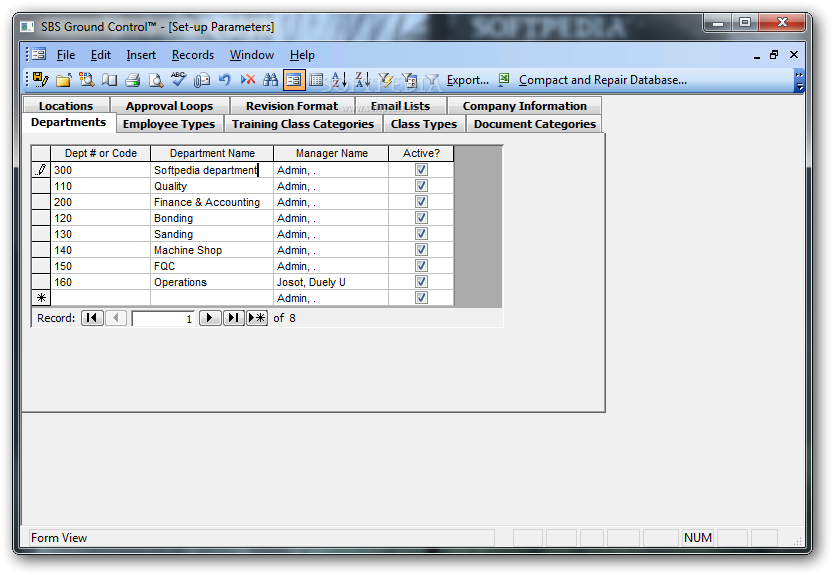The image size is (833, 575).
Task: Click the open book toolbar icon
Action: point(109,80)
